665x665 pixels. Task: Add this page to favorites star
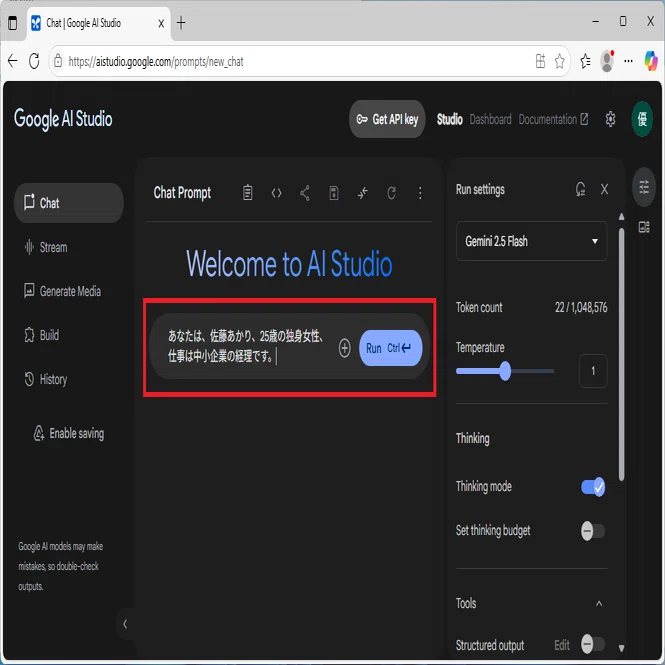(559, 61)
